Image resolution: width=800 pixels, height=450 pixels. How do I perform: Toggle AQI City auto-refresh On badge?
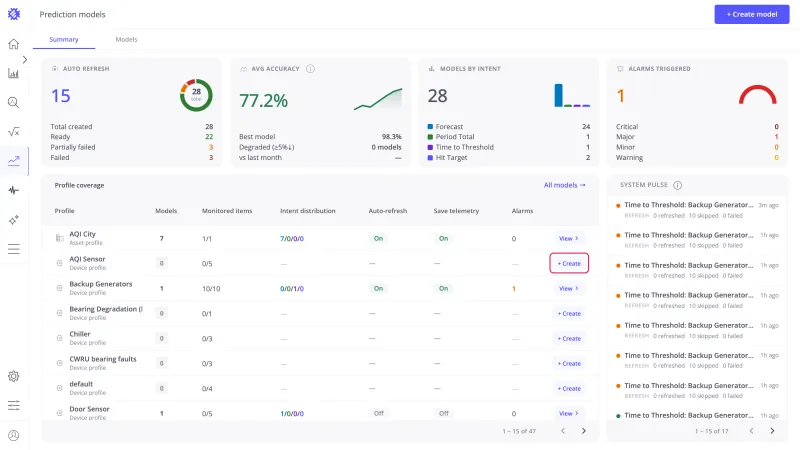click(378, 238)
